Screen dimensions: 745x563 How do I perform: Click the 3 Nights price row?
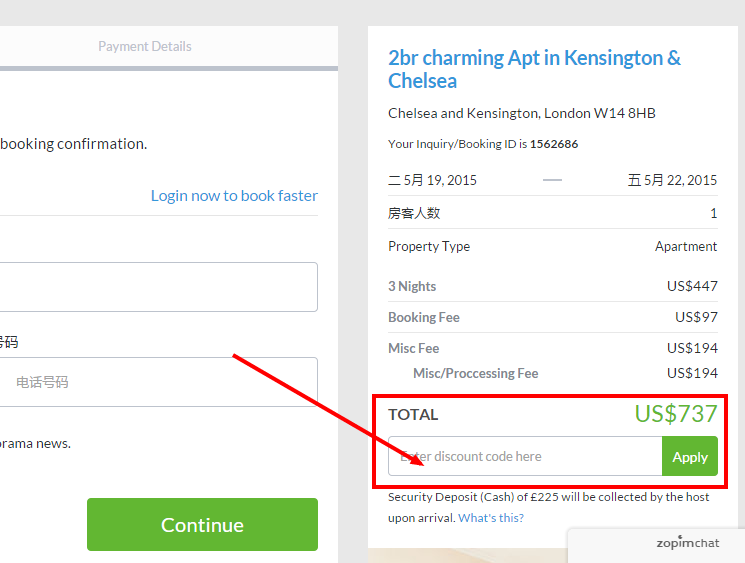(x=553, y=286)
